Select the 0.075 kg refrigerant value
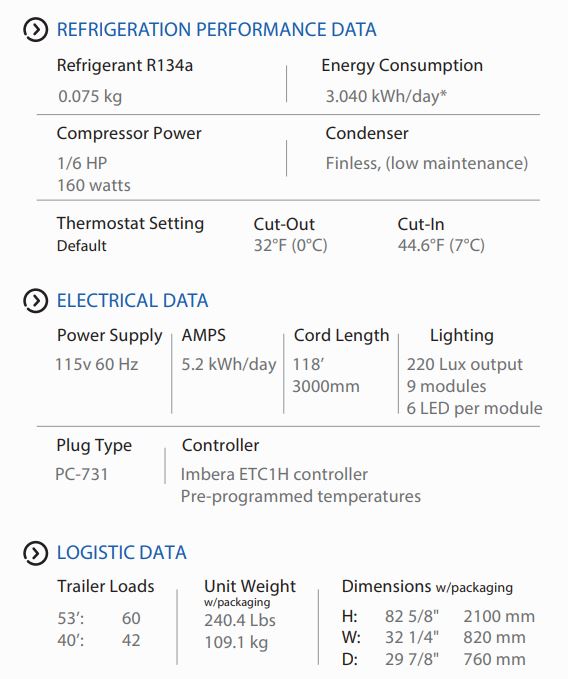 click(x=90, y=96)
